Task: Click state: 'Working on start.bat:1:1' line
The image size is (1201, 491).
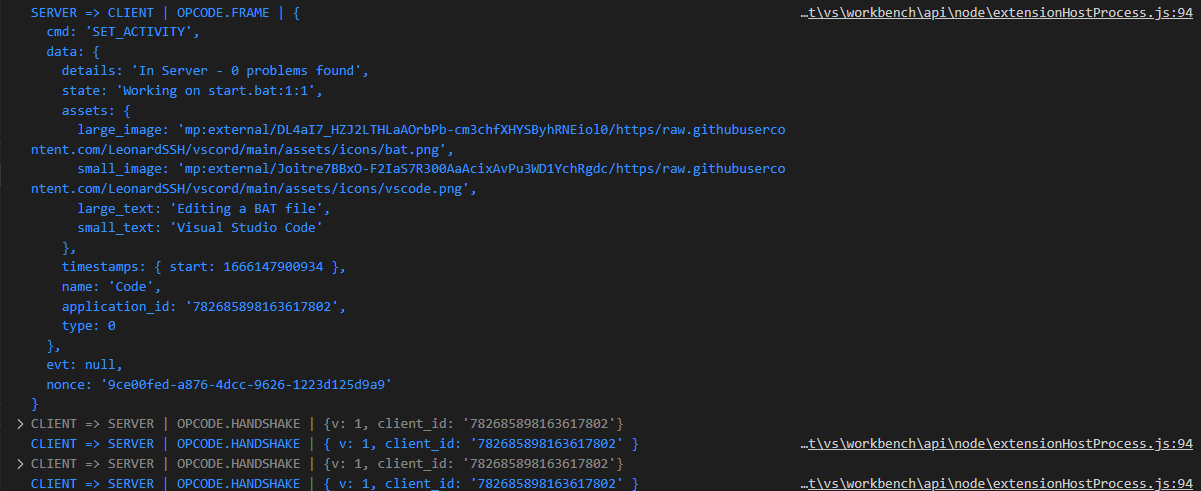Action: [x=192, y=91]
